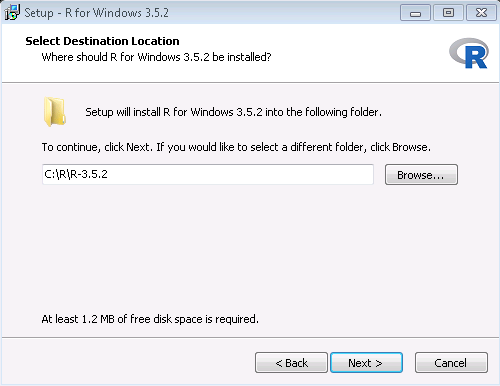500x386 pixels.
Task: Click the setup installer icon in title bar
Action: click(12, 12)
